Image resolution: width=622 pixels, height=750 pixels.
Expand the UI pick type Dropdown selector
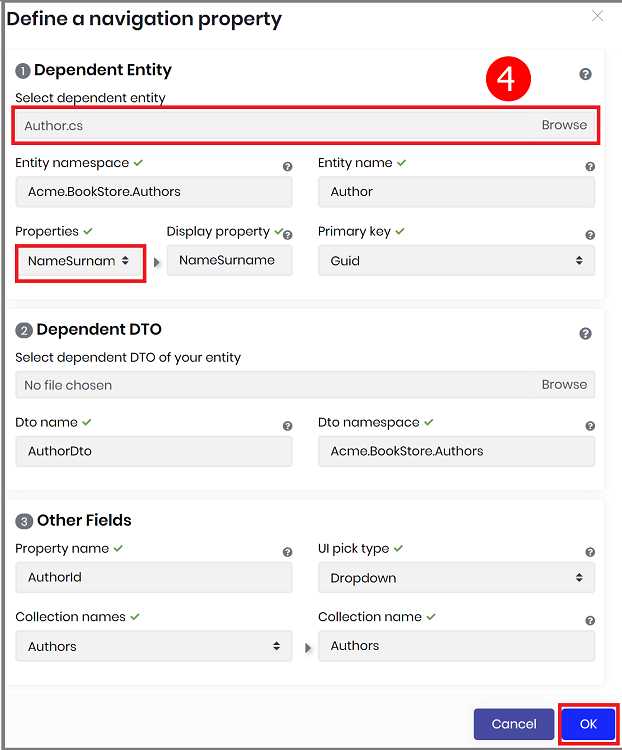(x=456, y=578)
